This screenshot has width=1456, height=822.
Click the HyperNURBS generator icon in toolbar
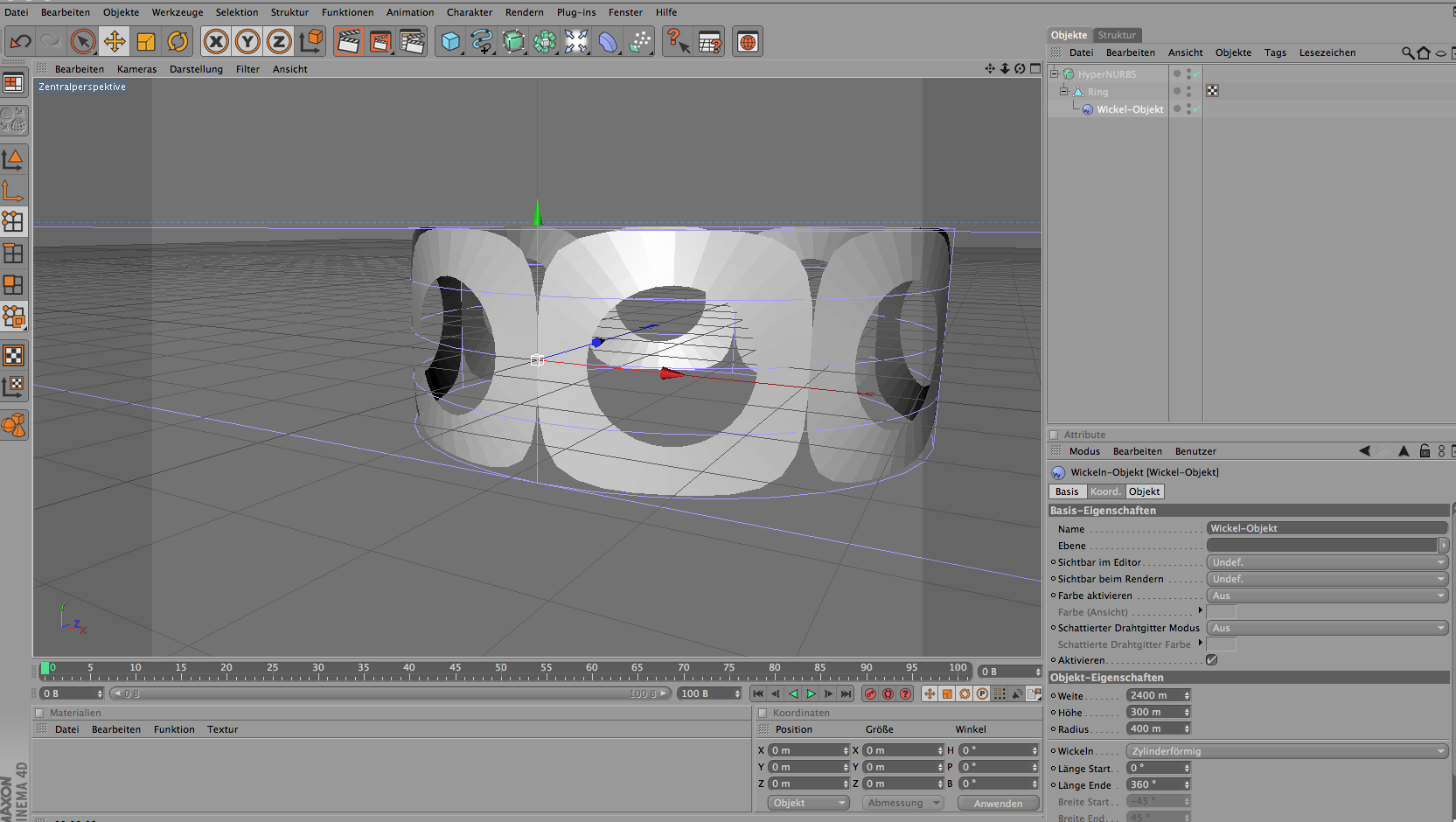point(513,41)
